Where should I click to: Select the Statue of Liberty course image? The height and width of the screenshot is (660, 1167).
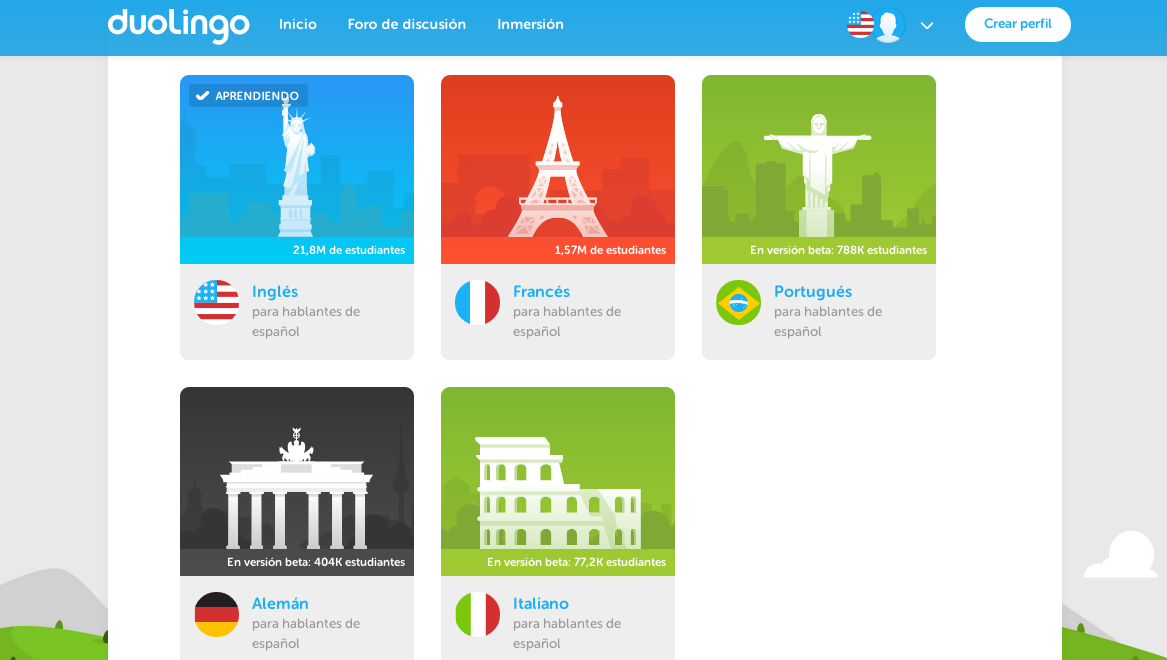tap(297, 170)
